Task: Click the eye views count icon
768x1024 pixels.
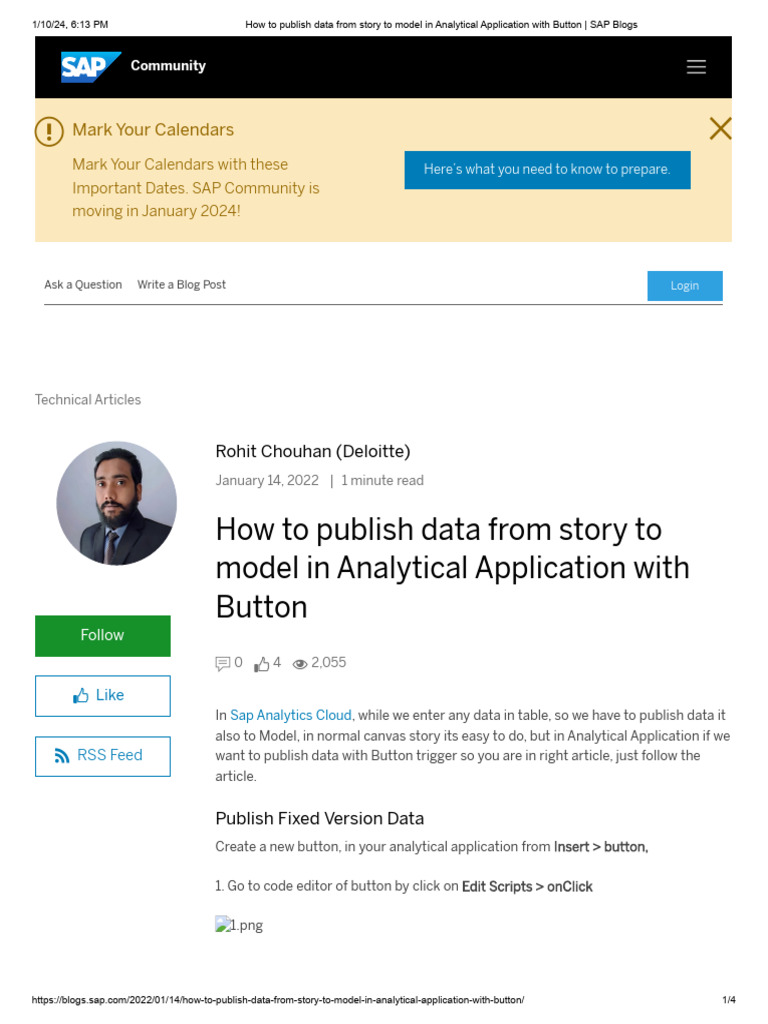Action: point(300,663)
